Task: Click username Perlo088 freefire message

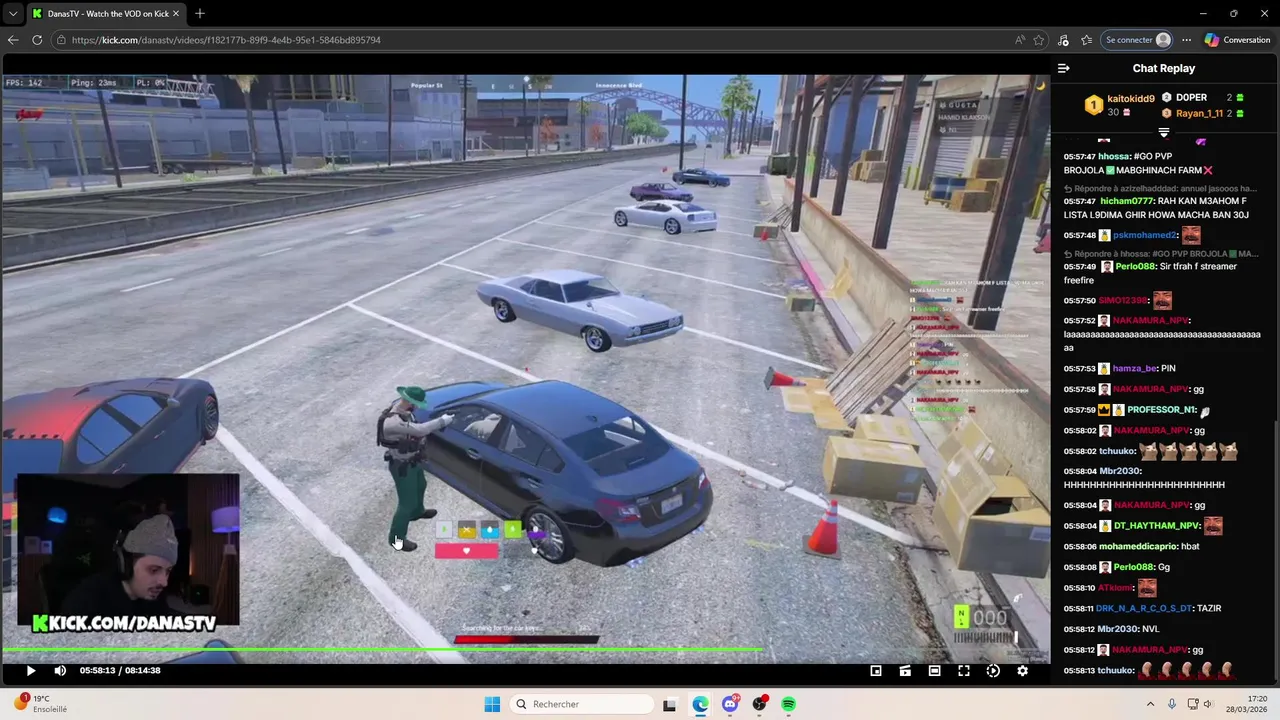Action: point(1135,267)
